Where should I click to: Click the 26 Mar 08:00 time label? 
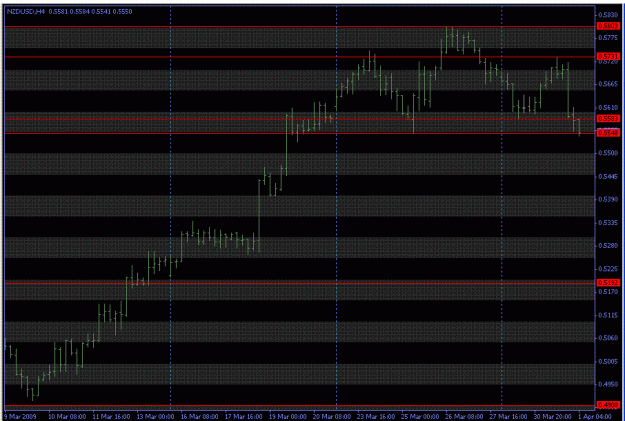(x=464, y=417)
